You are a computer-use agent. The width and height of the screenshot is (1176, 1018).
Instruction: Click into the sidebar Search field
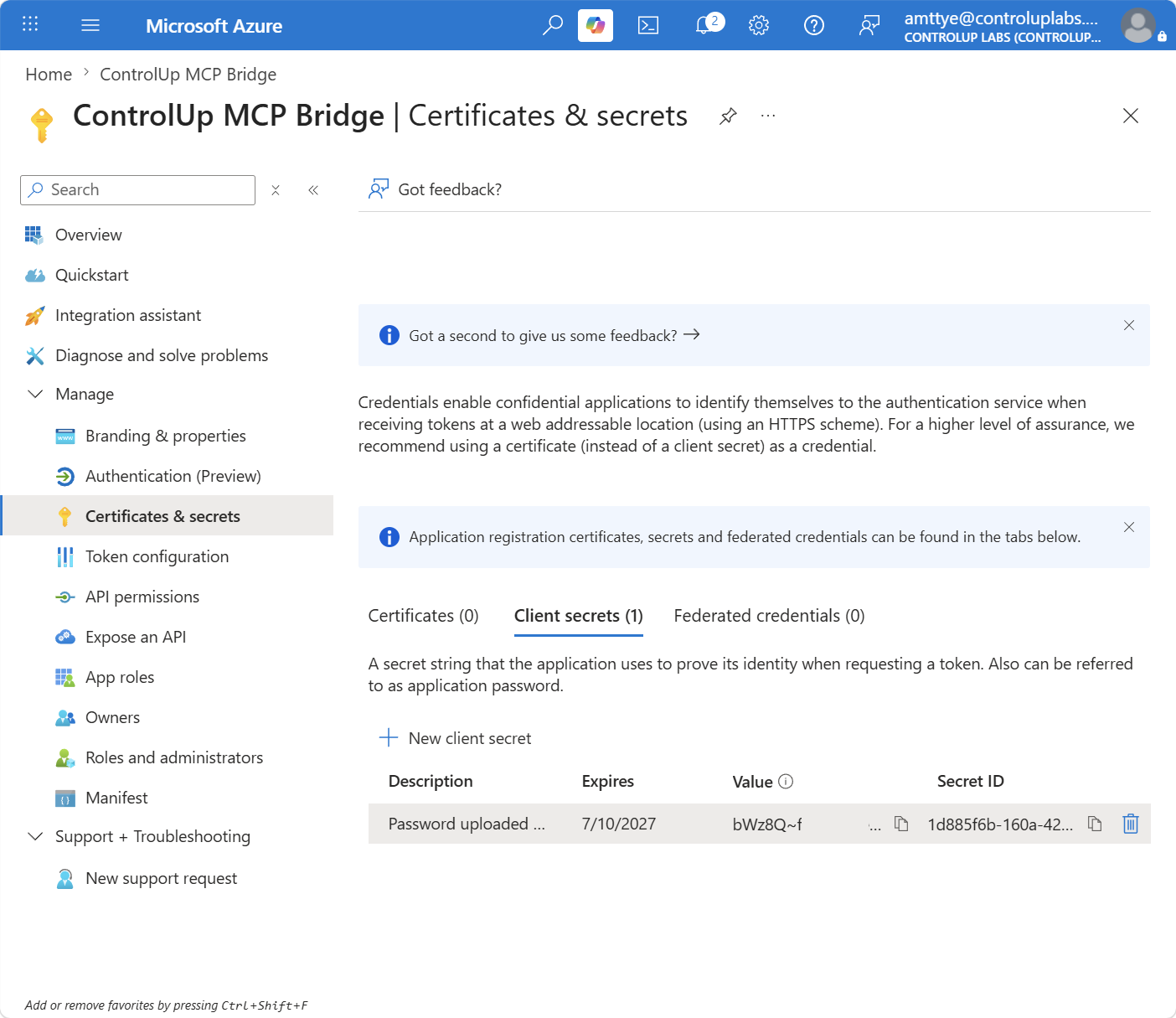click(x=137, y=190)
